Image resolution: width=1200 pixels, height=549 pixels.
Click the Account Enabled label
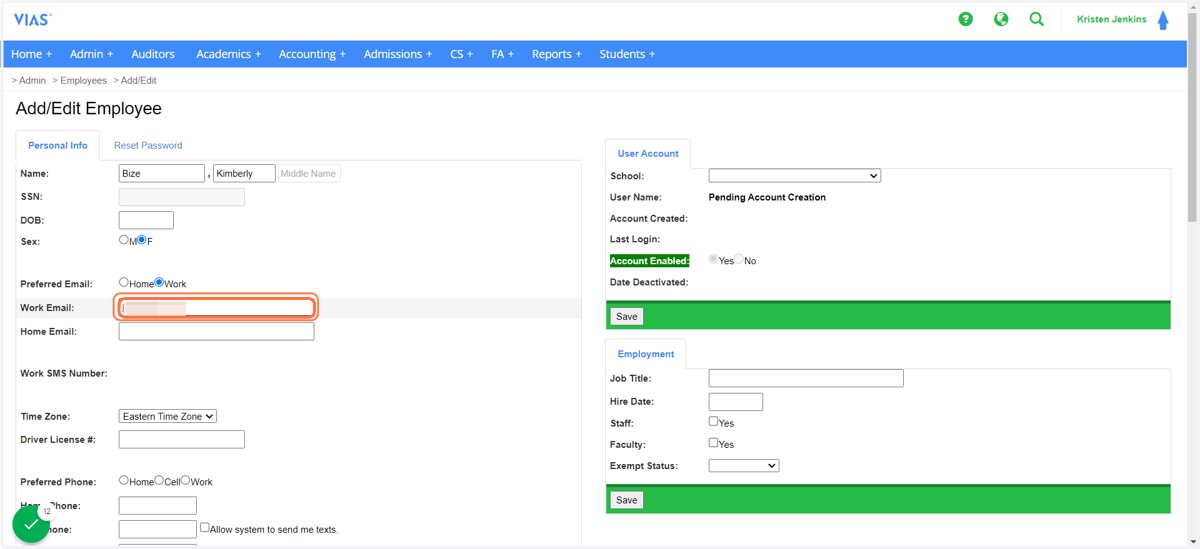(650, 261)
